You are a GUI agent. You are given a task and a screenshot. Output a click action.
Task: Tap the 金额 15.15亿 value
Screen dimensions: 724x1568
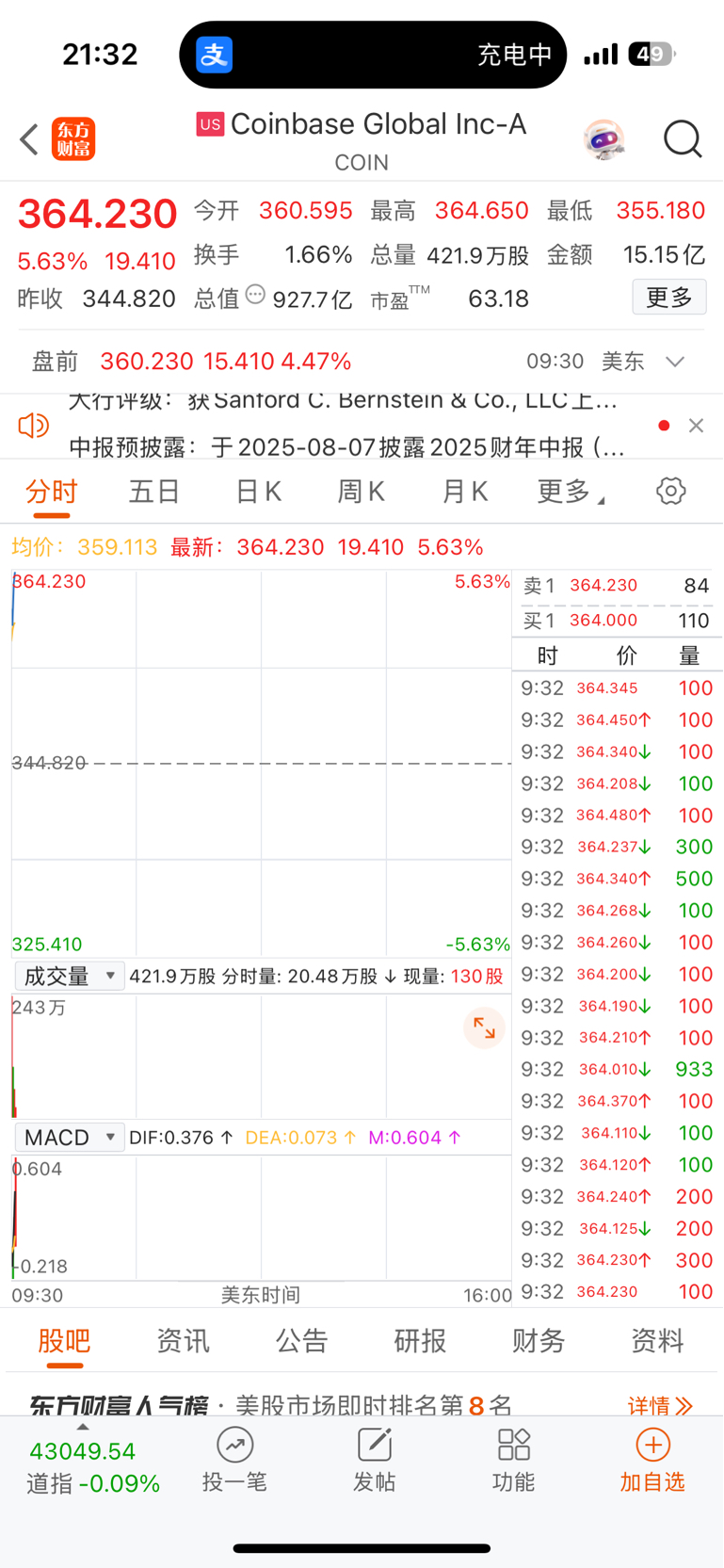664,255
